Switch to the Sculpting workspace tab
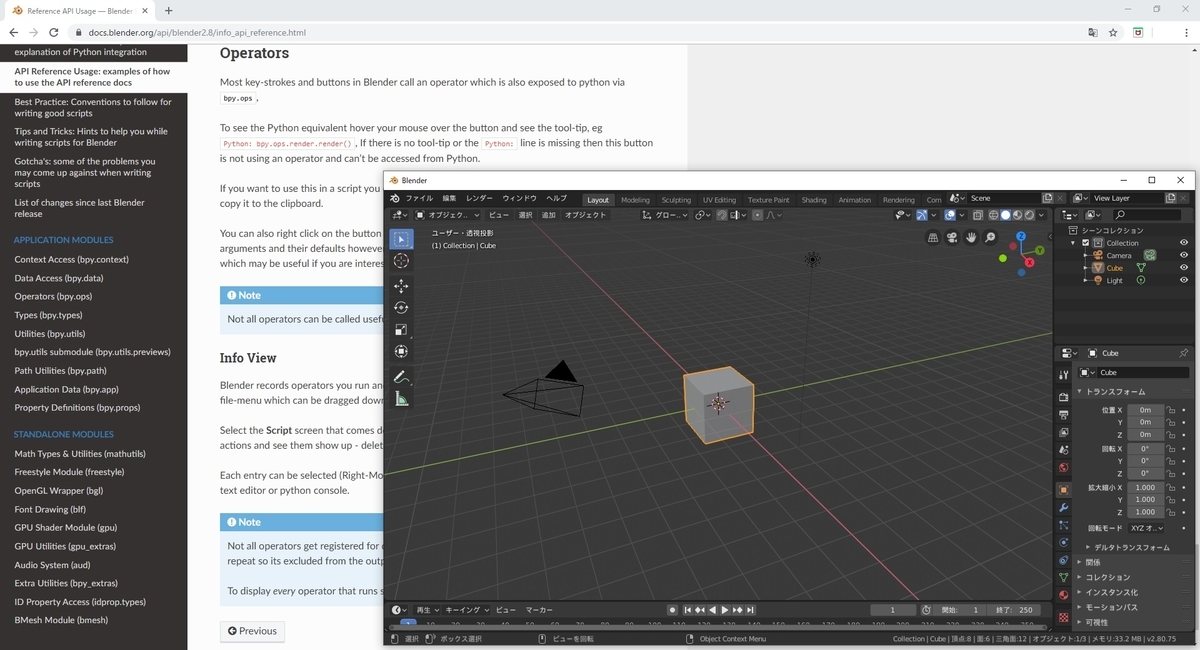 [676, 199]
